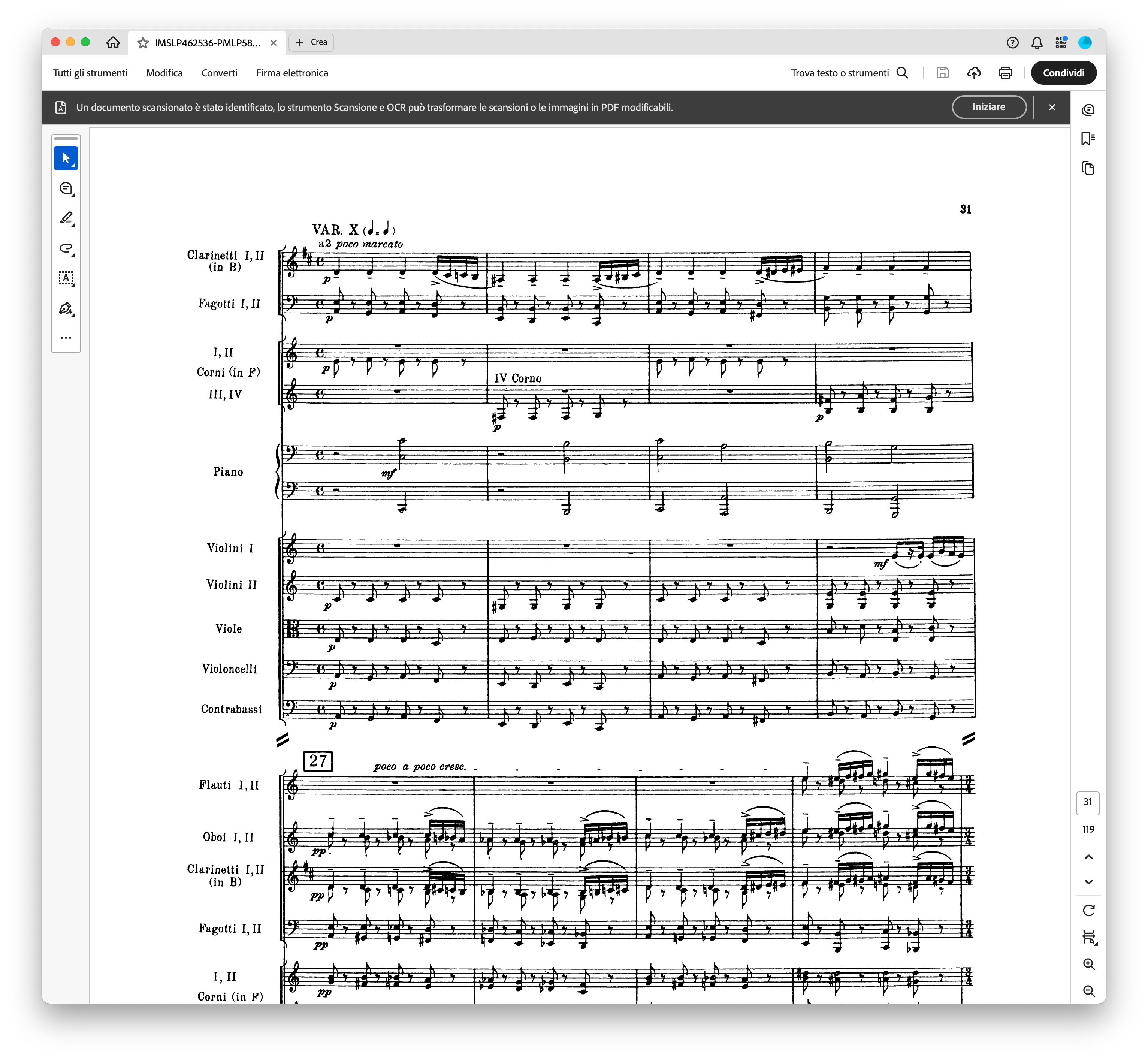
Task: Open the add comment tool
Action: pyautogui.click(x=66, y=188)
